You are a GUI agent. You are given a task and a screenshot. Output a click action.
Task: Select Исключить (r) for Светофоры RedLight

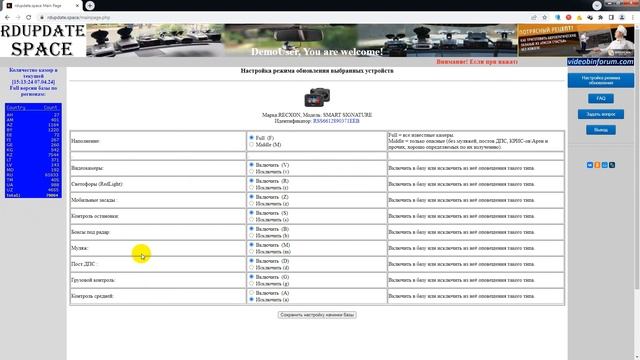click(x=251, y=187)
